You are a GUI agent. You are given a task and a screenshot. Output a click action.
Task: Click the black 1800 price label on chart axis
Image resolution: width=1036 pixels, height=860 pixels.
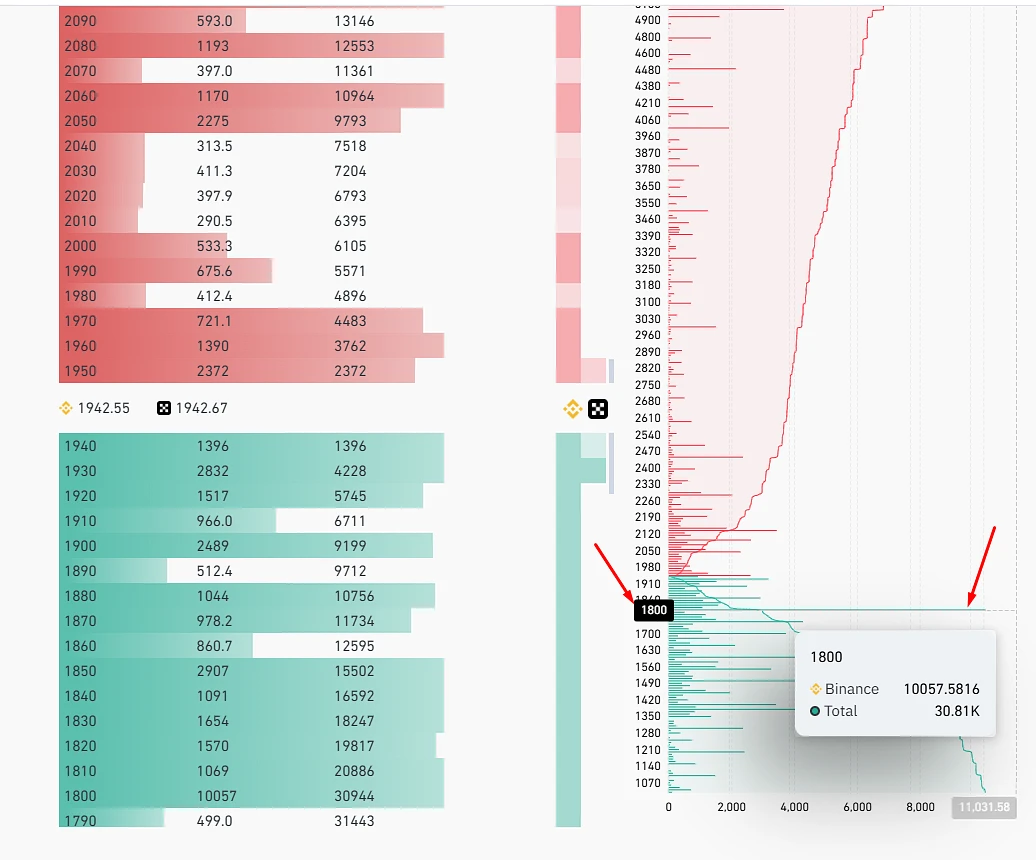click(653, 610)
